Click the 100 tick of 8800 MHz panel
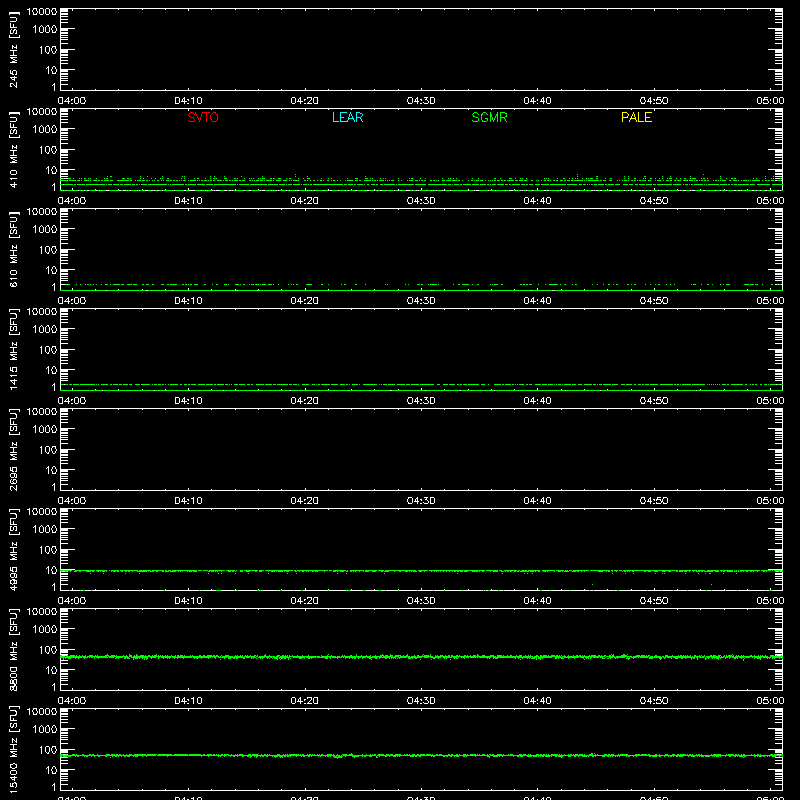Viewport: 800px width, 800px height. (48, 650)
